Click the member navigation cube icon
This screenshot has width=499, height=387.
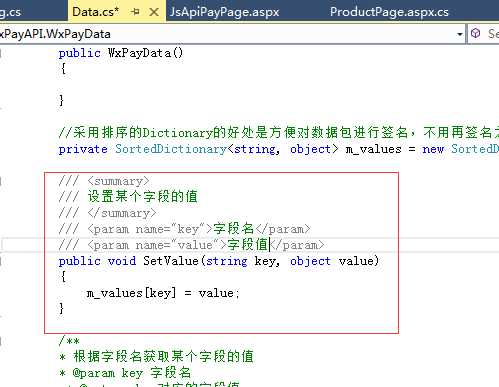coord(476,33)
